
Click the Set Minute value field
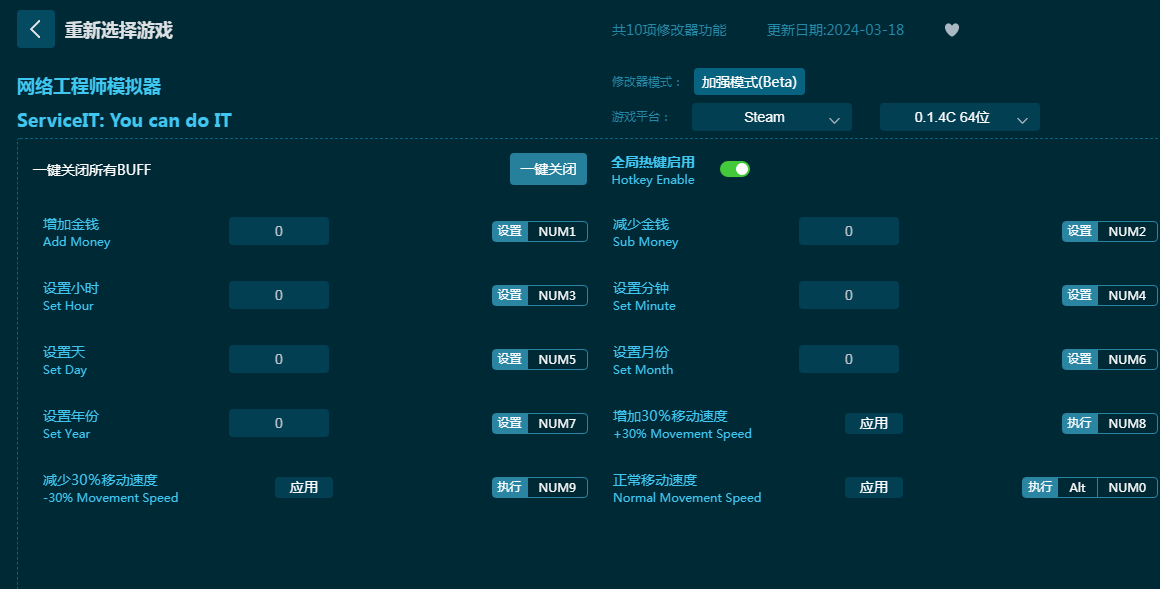pyautogui.click(x=849, y=295)
